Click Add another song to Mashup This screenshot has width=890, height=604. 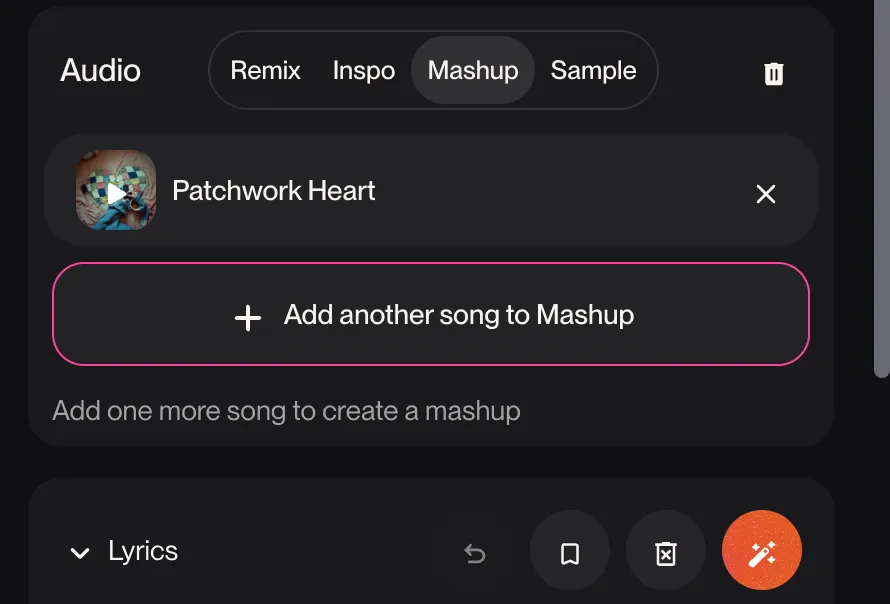pos(431,314)
